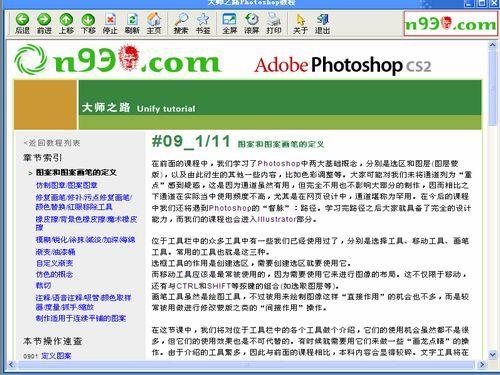500x375 pixels.
Task: Click the 大师之路 Unify tutorial banner text
Action: (x=138, y=107)
